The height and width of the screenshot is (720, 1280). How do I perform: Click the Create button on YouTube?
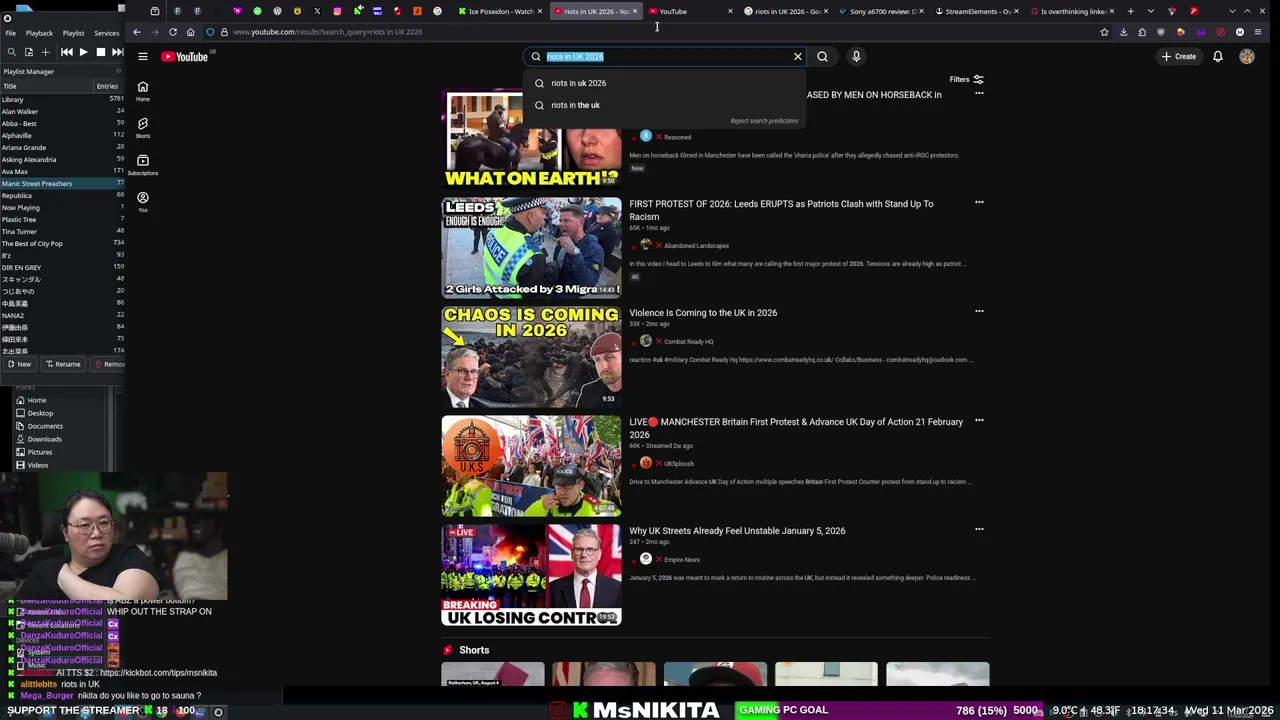(1179, 57)
